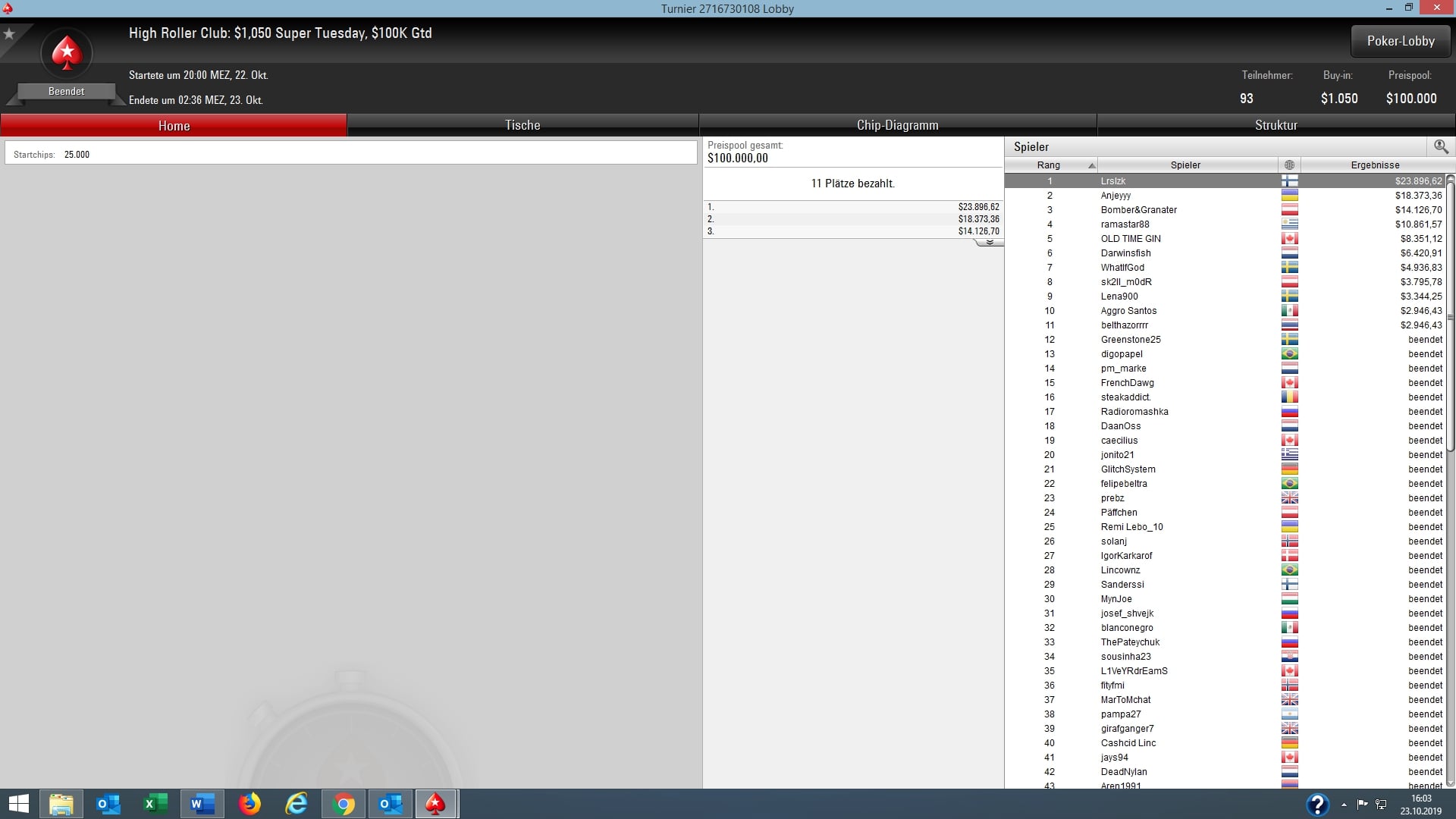Click the favorite star icon top-left
The height and width of the screenshot is (819, 1456).
pyautogui.click(x=9, y=34)
